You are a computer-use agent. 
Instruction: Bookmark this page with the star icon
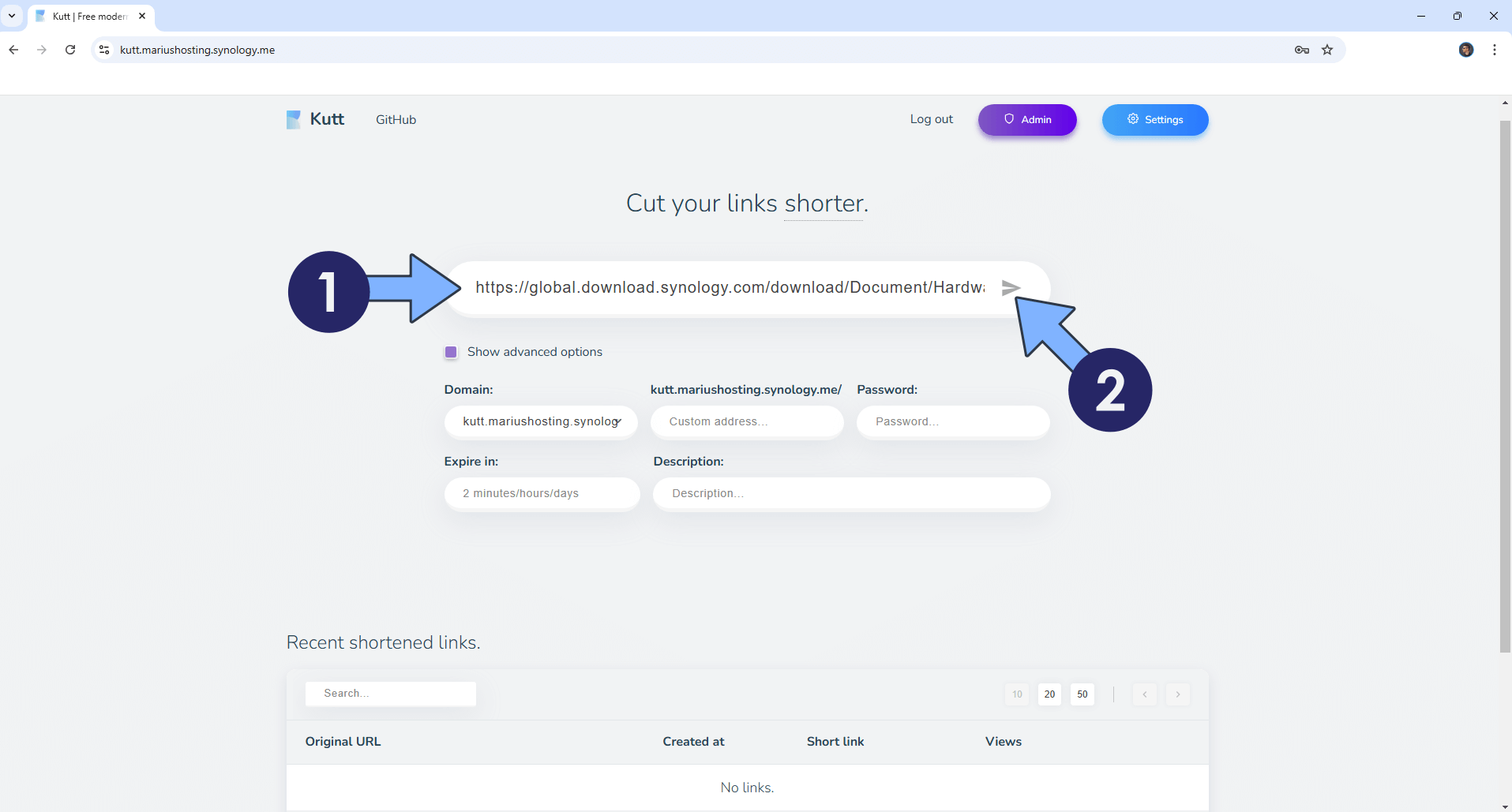point(1327,50)
